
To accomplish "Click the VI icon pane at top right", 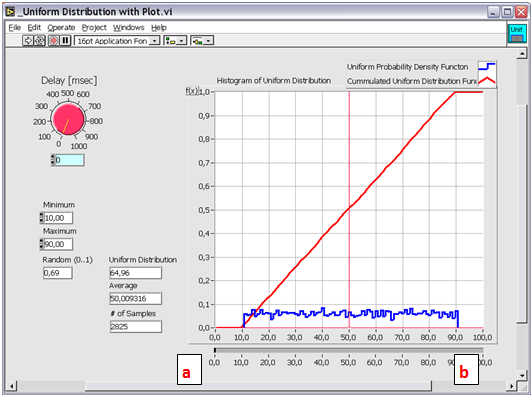I will 517,34.
